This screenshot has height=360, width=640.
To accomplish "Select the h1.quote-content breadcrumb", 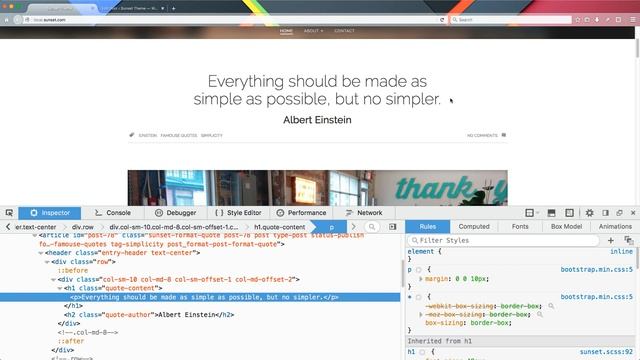I will point(280,227).
